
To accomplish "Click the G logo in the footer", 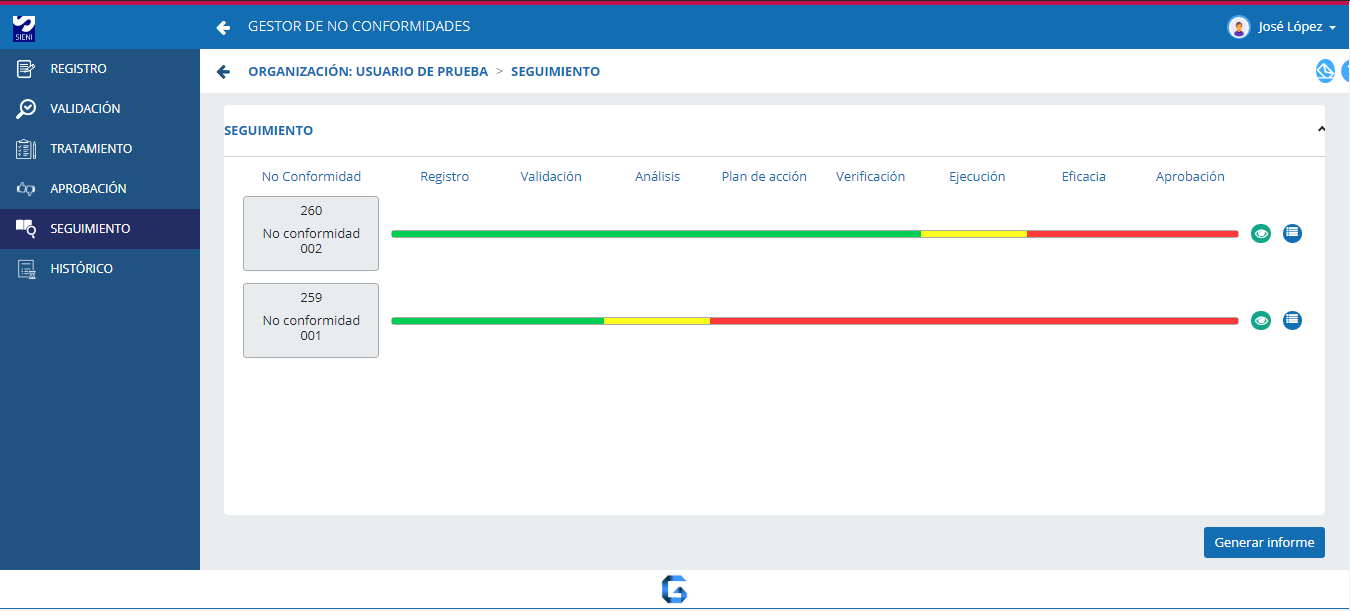I will [674, 589].
